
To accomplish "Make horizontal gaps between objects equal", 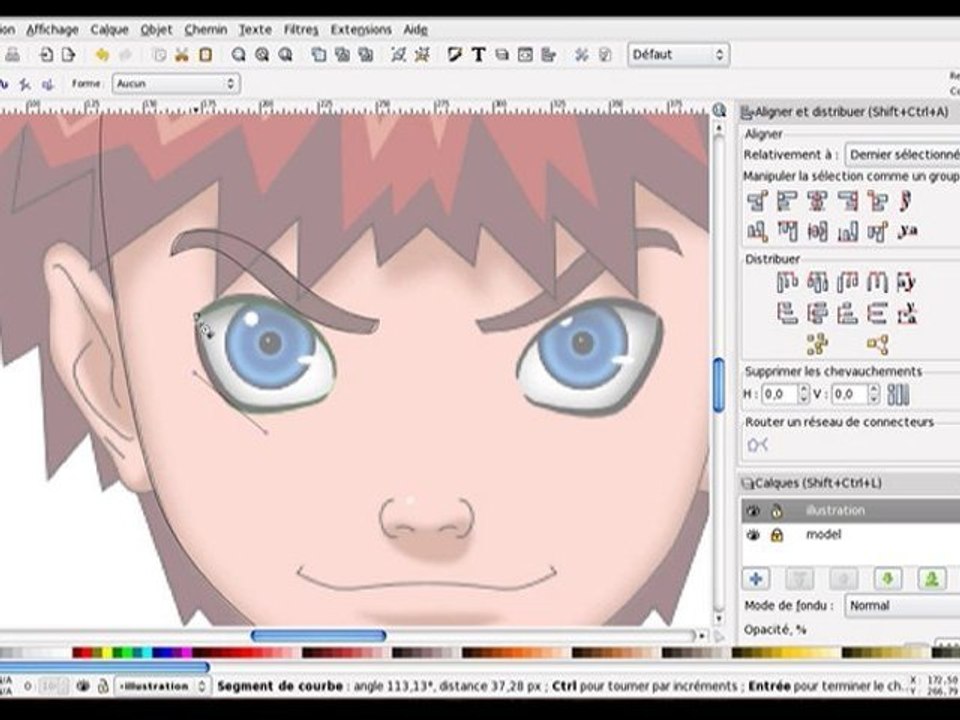I will [x=877, y=282].
